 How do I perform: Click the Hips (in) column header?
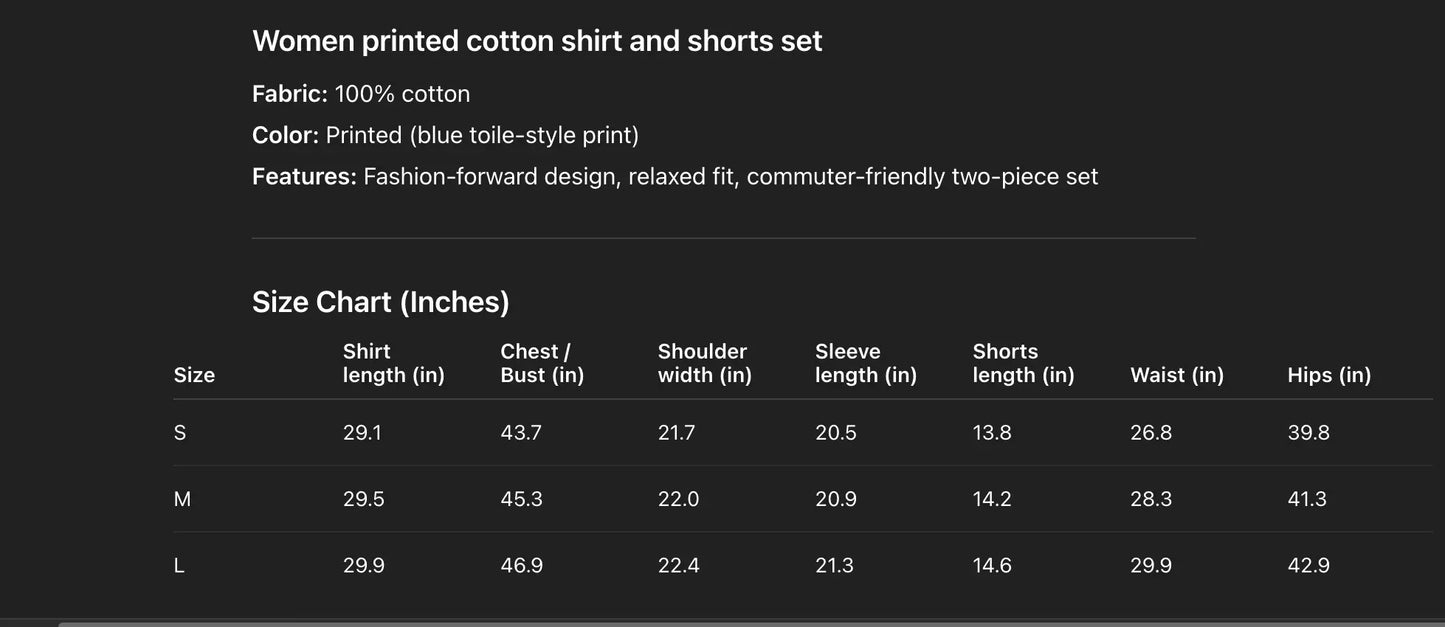coord(1329,375)
